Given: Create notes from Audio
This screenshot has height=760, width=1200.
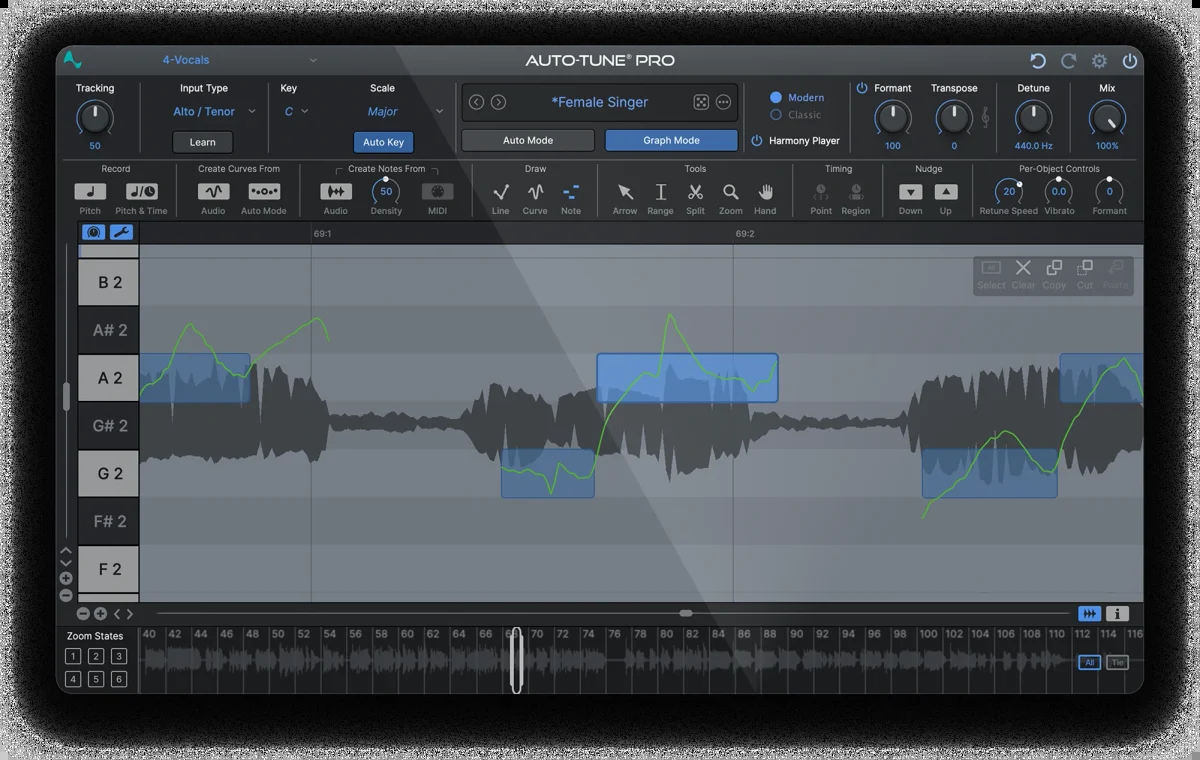Looking at the screenshot, I should pos(336,191).
